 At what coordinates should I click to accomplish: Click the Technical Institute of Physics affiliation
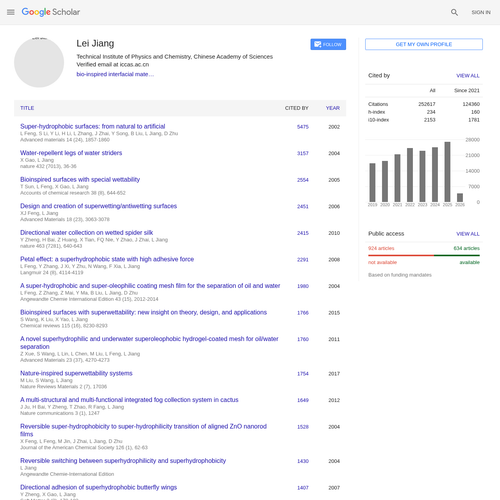[x=175, y=57]
